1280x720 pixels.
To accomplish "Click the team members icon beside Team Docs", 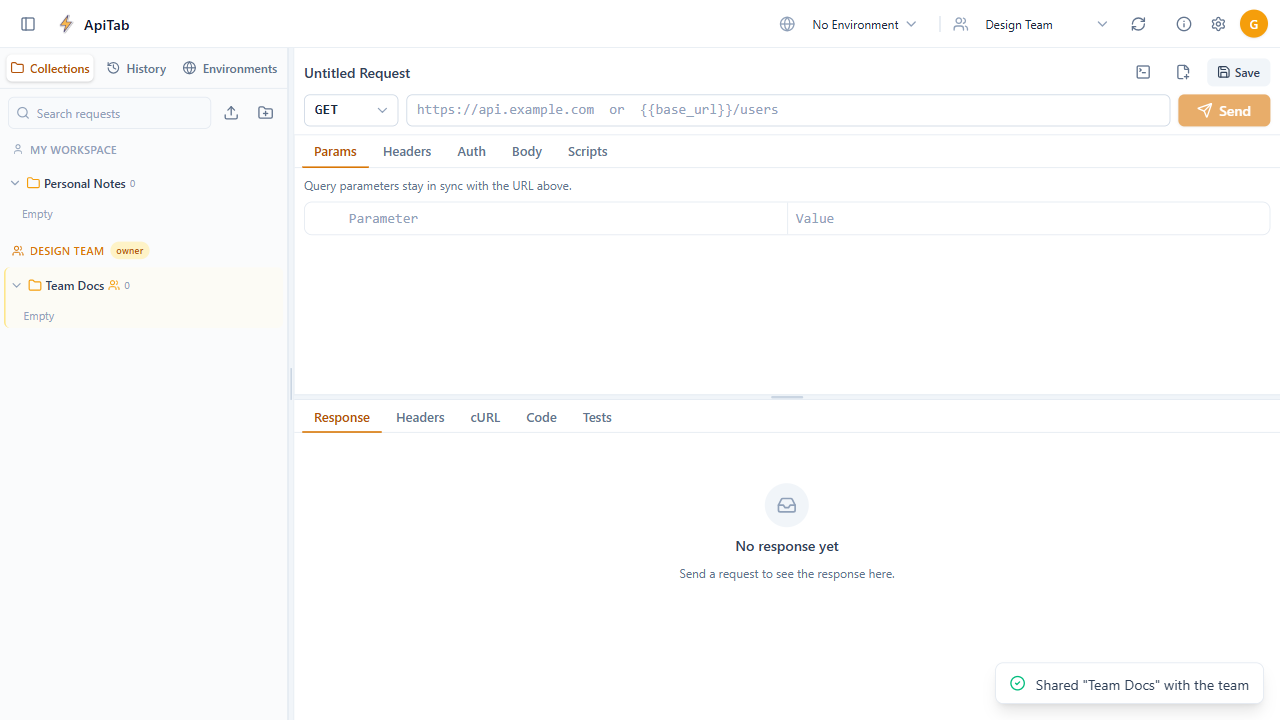I will [114, 285].
